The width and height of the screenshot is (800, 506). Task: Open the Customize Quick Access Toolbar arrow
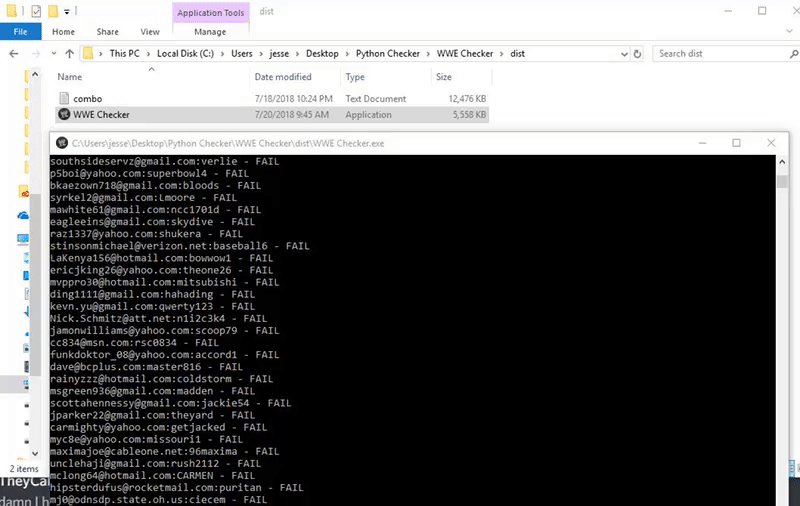click(x=67, y=11)
